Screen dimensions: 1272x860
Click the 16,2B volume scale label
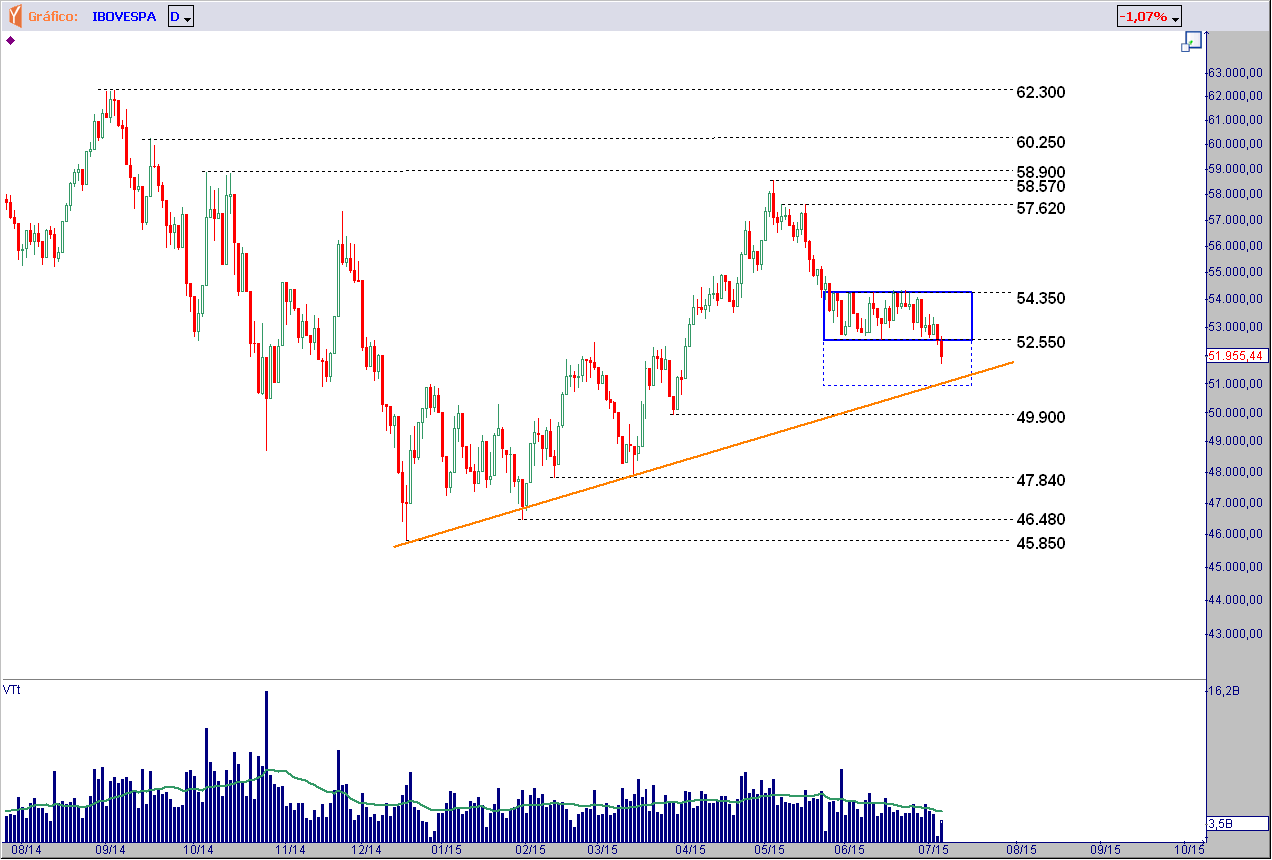coord(1226,691)
